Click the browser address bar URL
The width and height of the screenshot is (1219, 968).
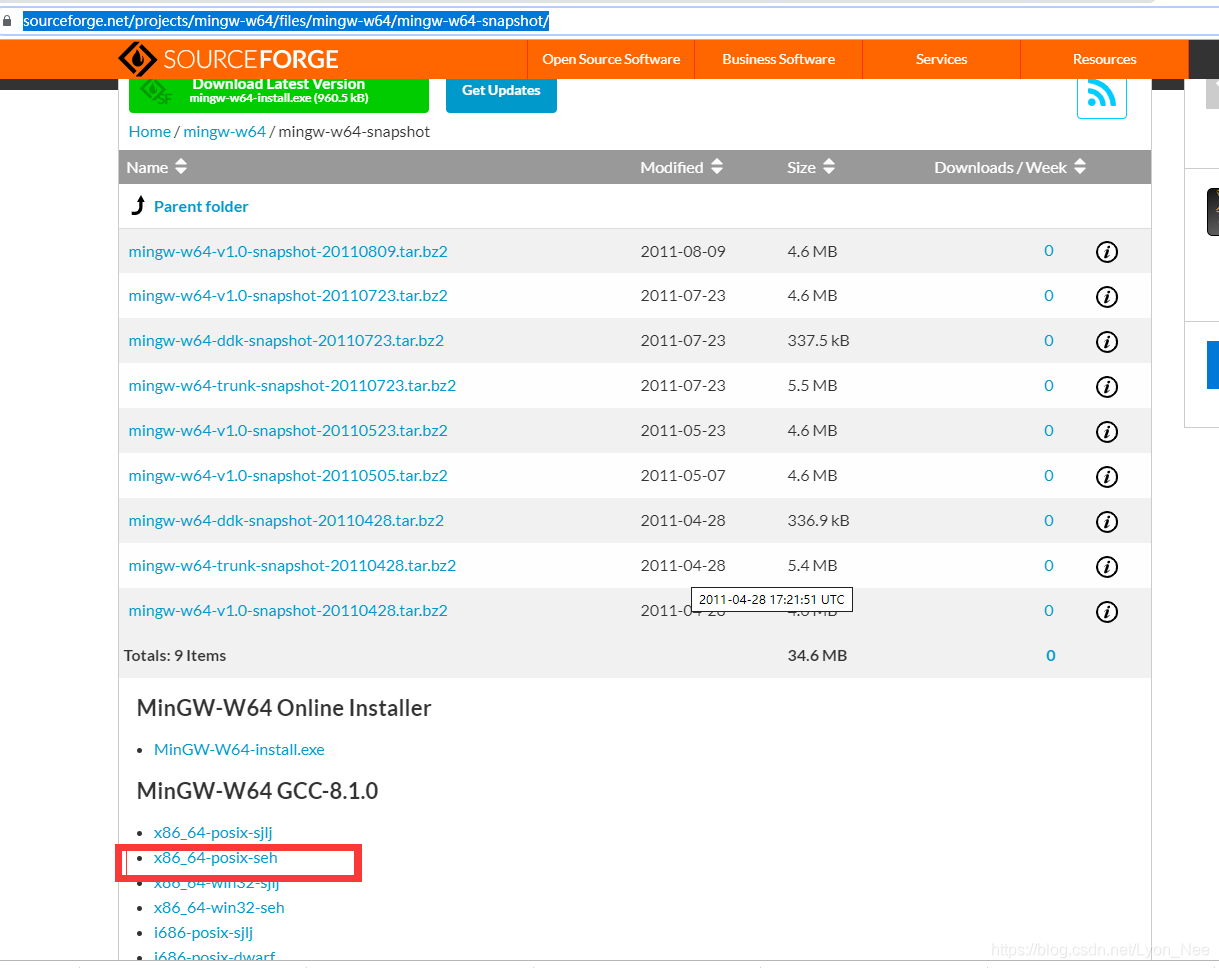[x=286, y=21]
